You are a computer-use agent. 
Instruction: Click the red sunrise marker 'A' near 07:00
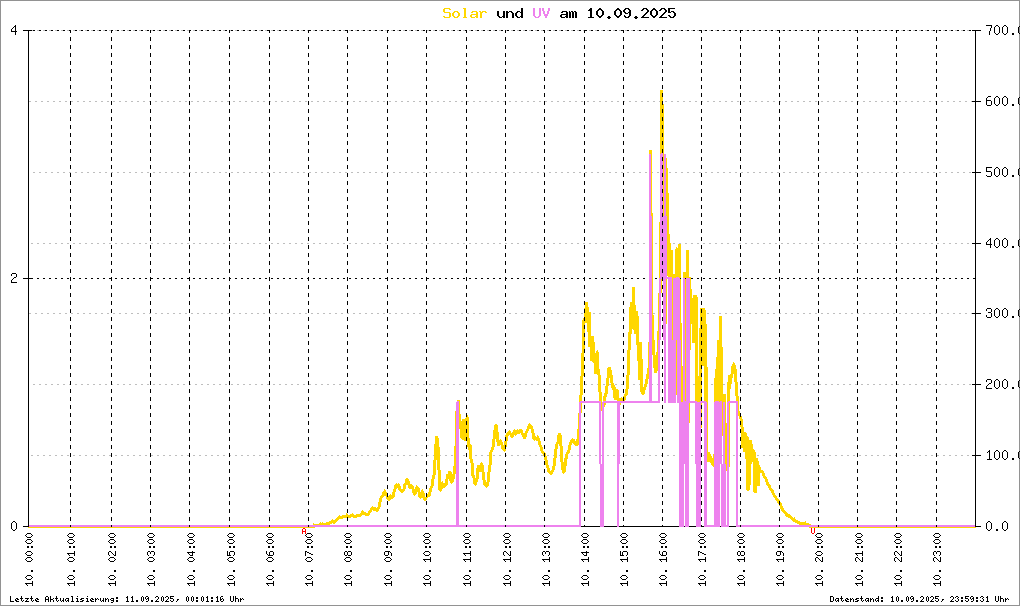point(304,531)
